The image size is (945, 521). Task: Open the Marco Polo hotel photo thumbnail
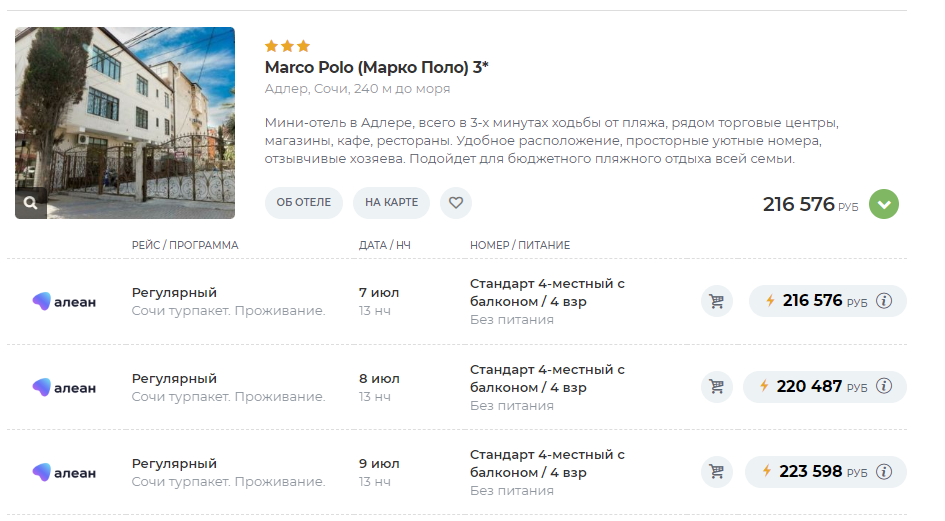pos(125,123)
